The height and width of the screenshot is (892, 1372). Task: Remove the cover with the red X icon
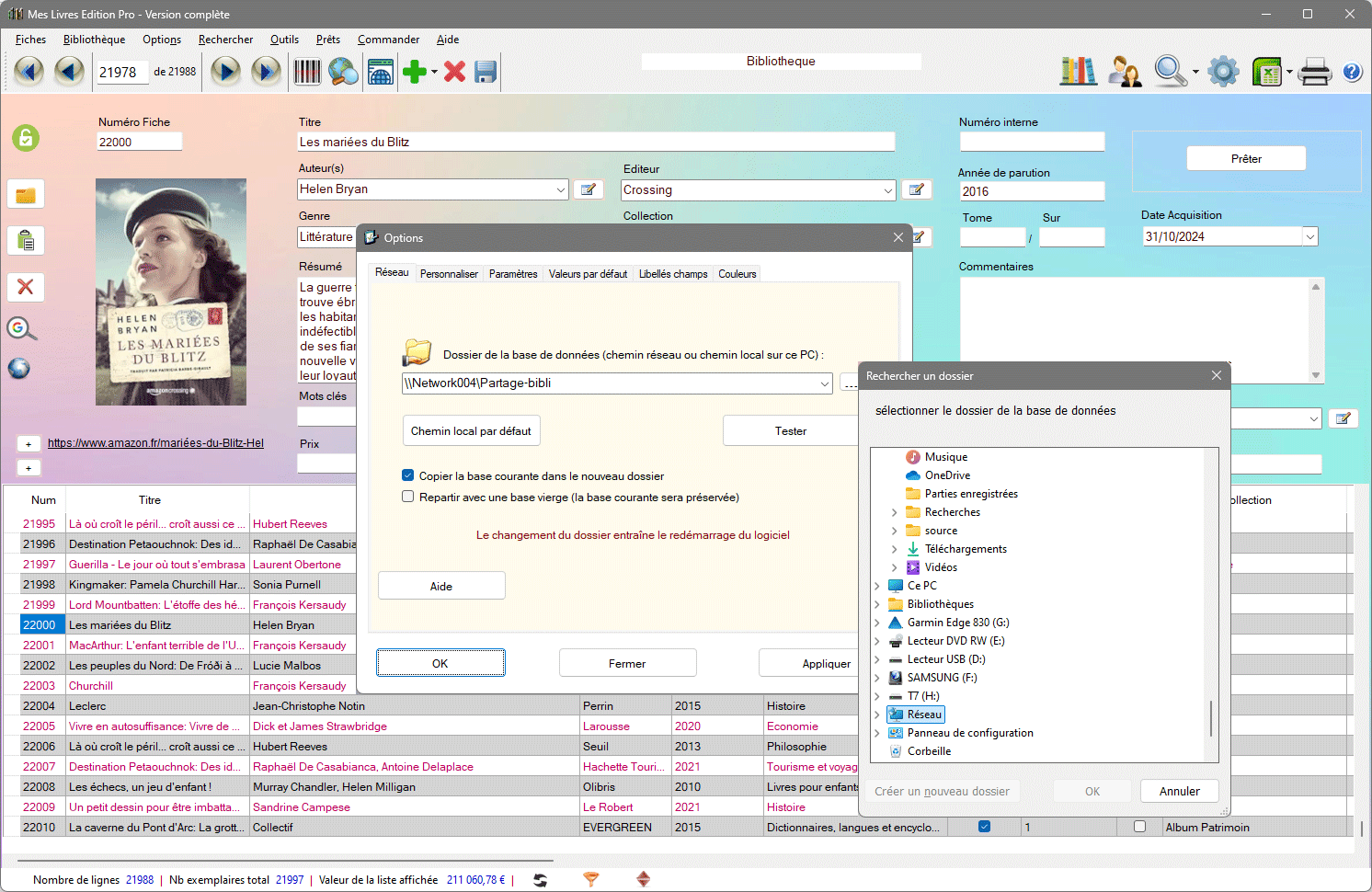tap(26, 287)
